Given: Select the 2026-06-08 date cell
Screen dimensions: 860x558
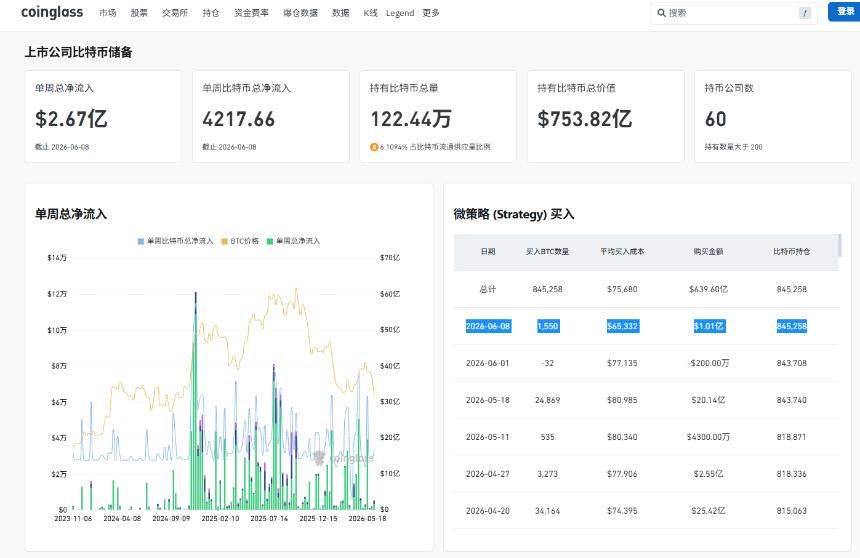Looking at the screenshot, I should [x=488, y=326].
